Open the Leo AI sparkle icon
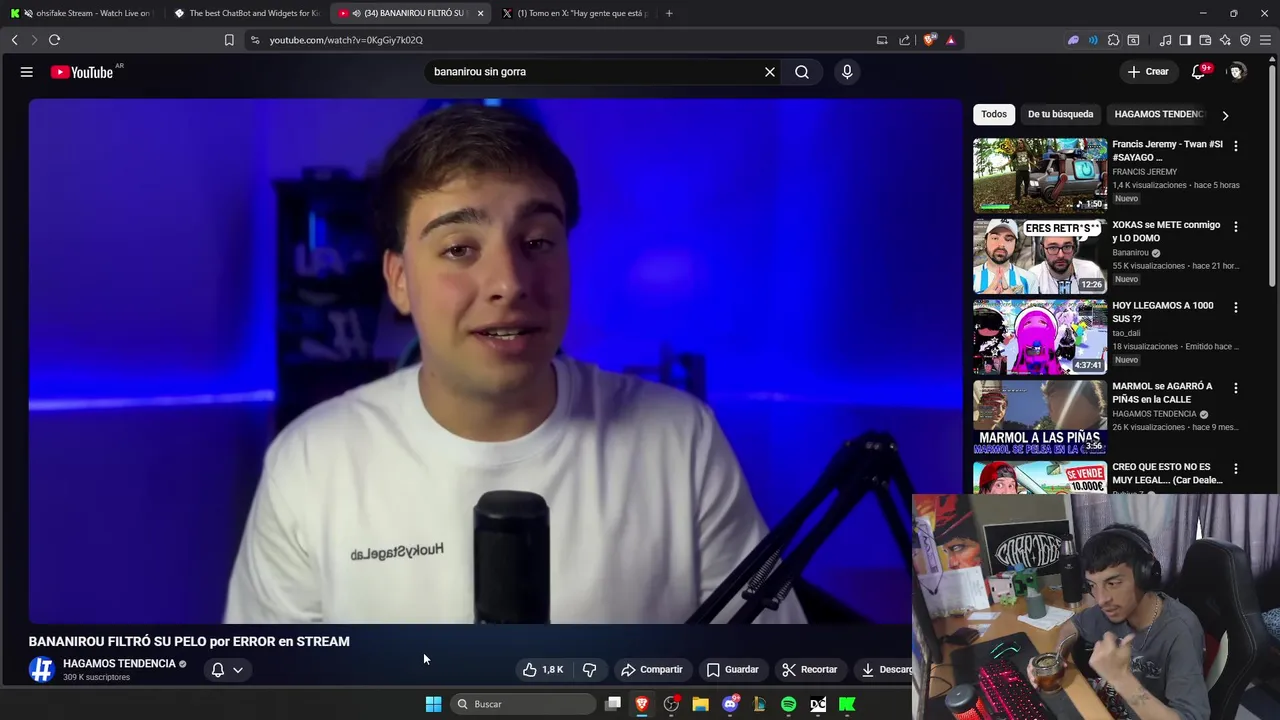The height and width of the screenshot is (720, 1280). click(x=1225, y=40)
